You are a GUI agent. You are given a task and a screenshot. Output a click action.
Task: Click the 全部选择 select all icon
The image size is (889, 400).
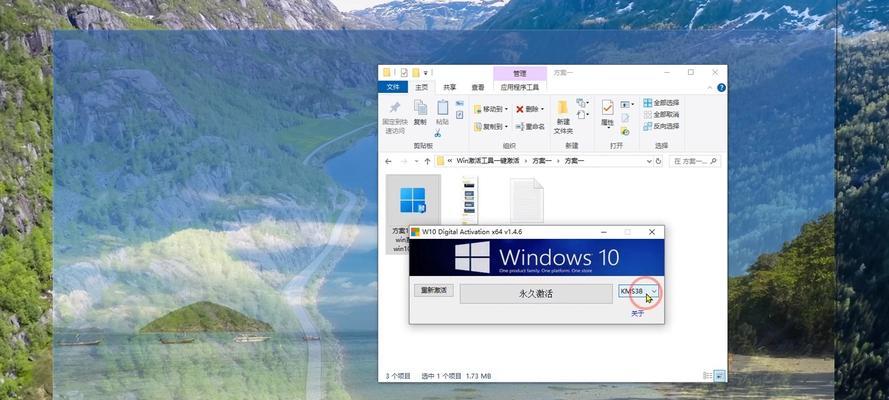[x=647, y=103]
